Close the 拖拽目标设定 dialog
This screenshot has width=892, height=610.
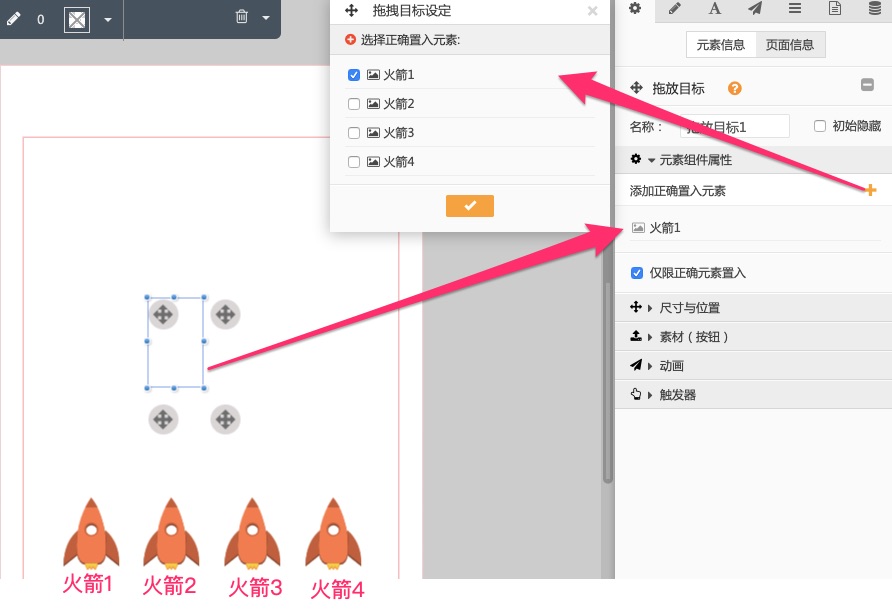coord(592,11)
